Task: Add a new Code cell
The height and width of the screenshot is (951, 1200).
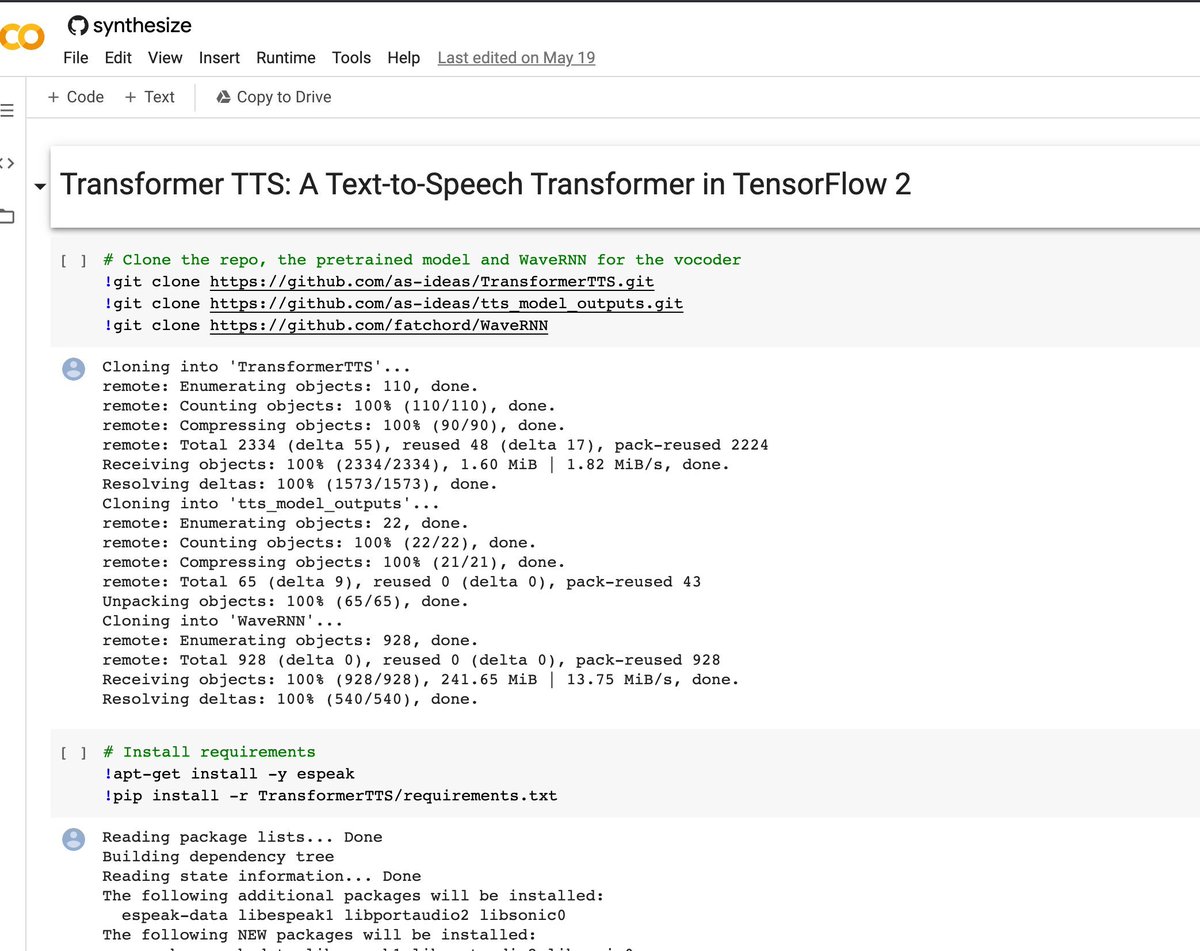Action: [x=76, y=97]
